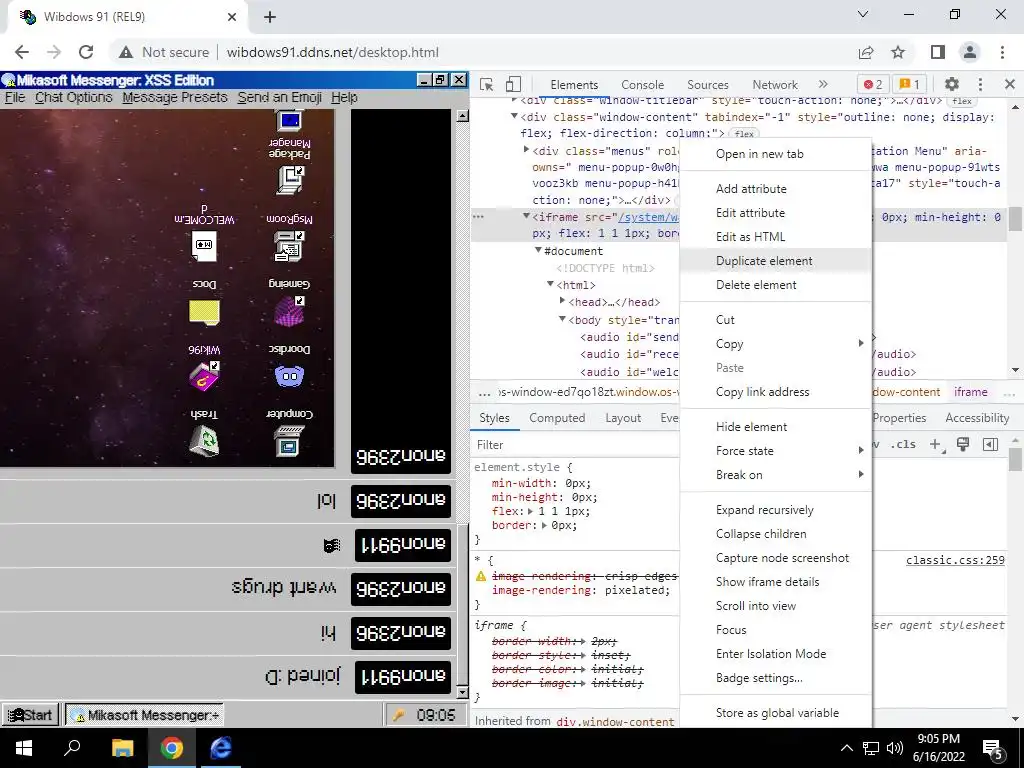Open Send an Emoji menu
This screenshot has width=1024, height=768.
point(280,97)
